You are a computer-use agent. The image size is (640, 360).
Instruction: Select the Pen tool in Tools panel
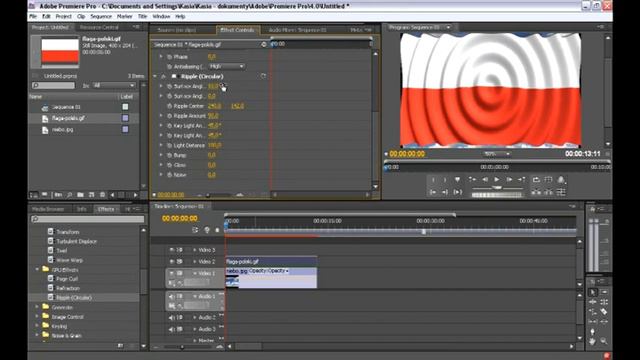click(593, 331)
